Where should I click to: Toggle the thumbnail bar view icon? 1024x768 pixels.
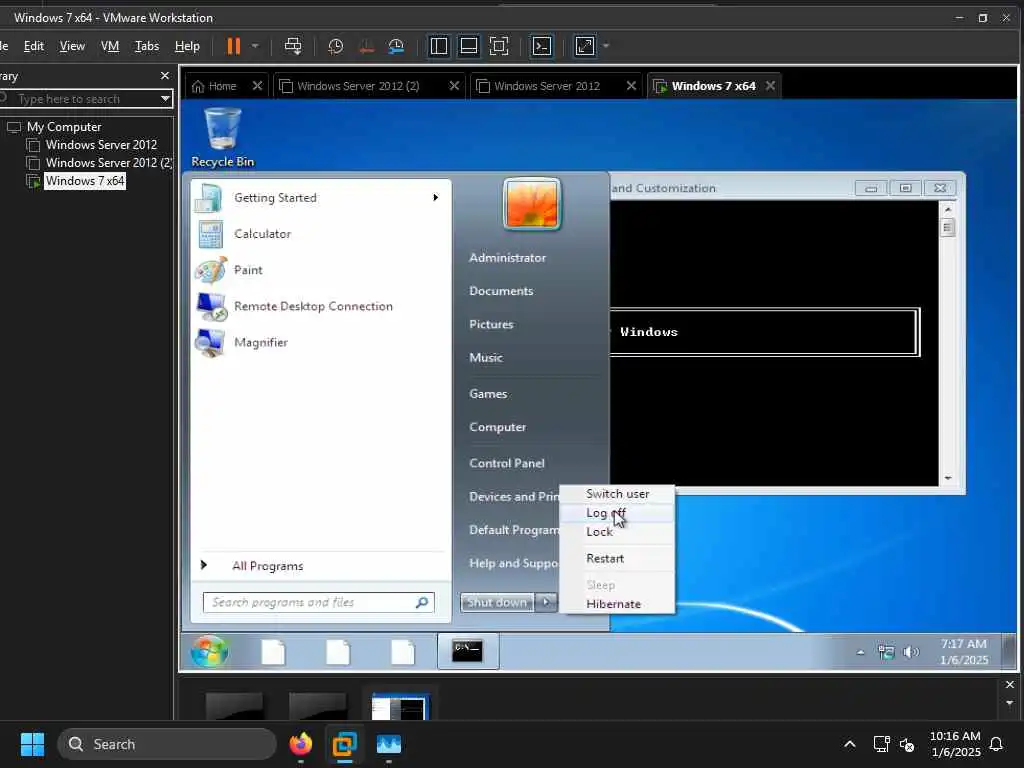(469, 46)
